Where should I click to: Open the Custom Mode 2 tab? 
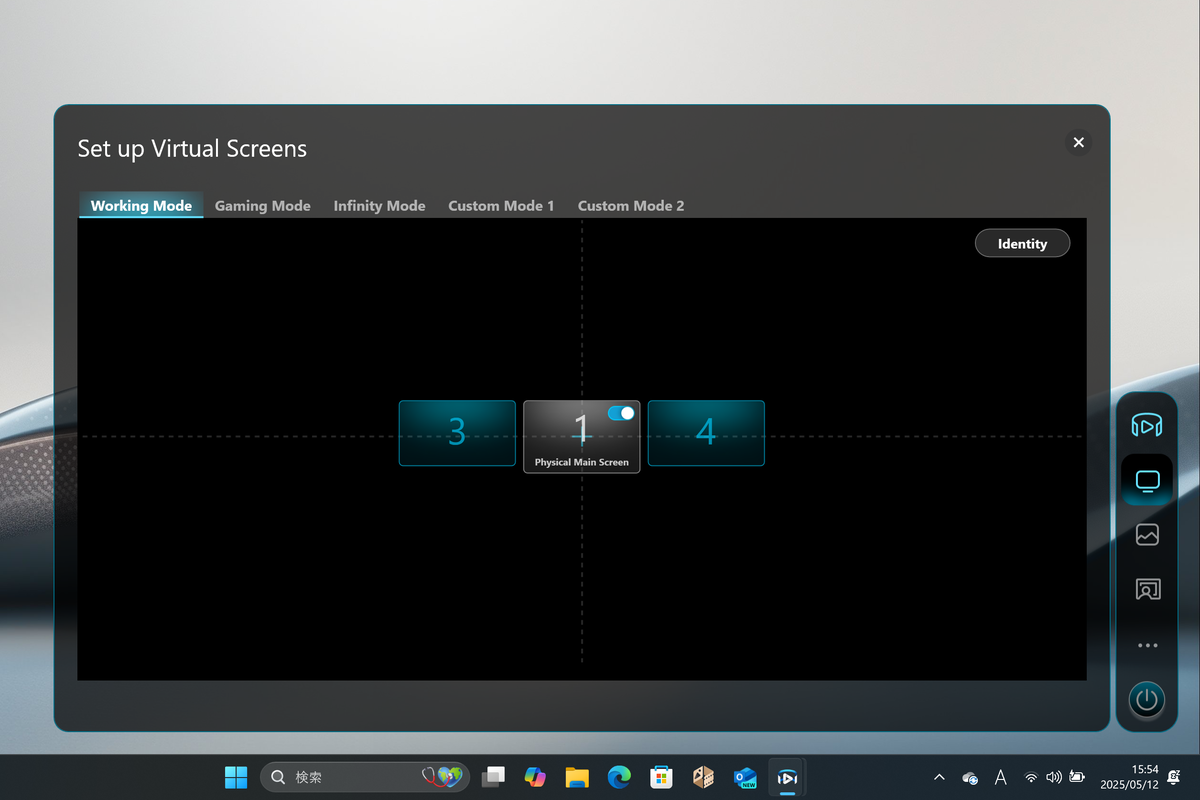[631, 206]
